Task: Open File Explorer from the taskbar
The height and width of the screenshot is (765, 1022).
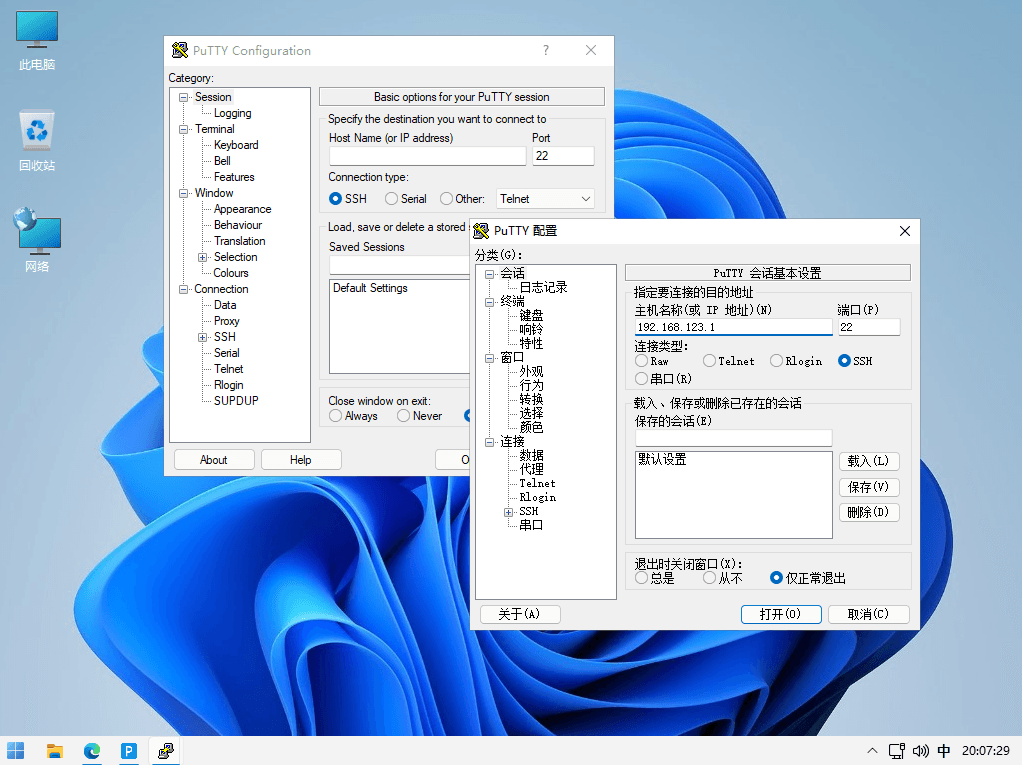Action: 55,751
